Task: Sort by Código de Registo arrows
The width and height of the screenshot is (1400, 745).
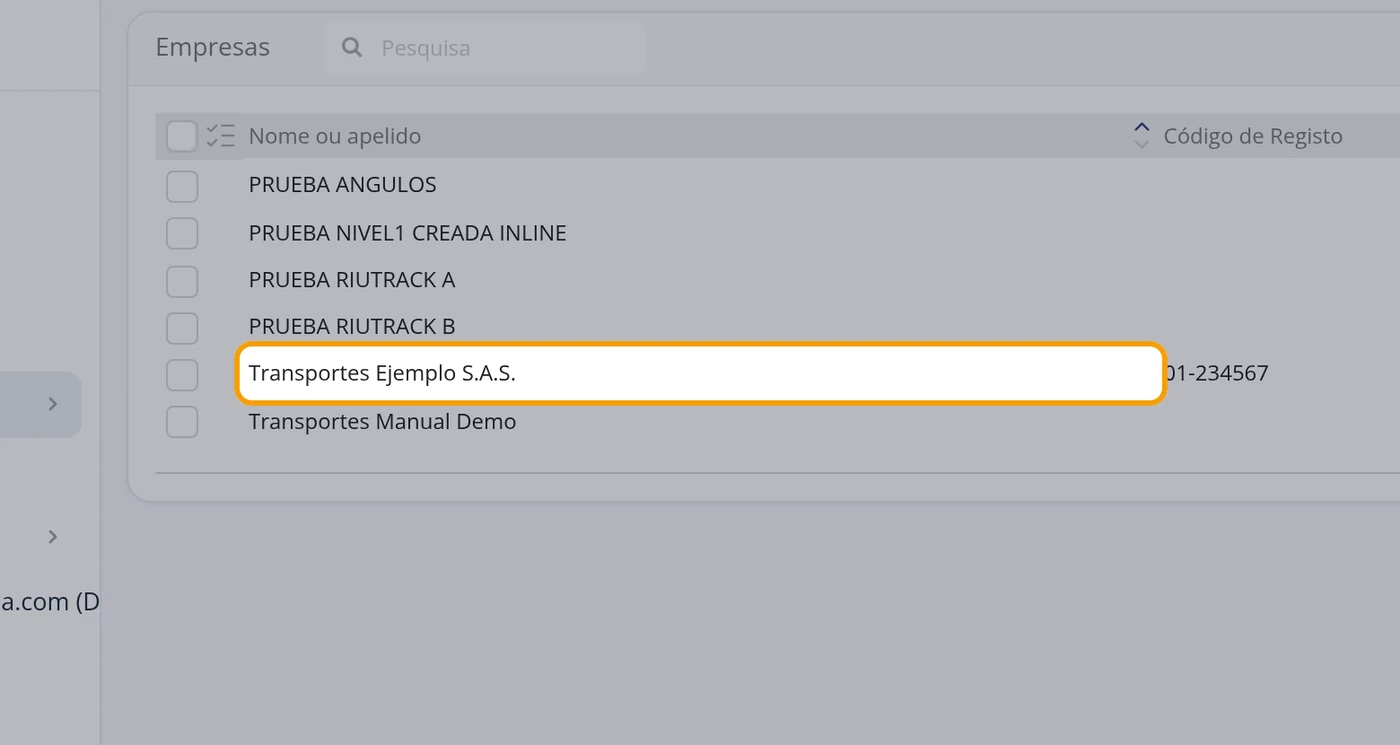Action: point(1142,136)
